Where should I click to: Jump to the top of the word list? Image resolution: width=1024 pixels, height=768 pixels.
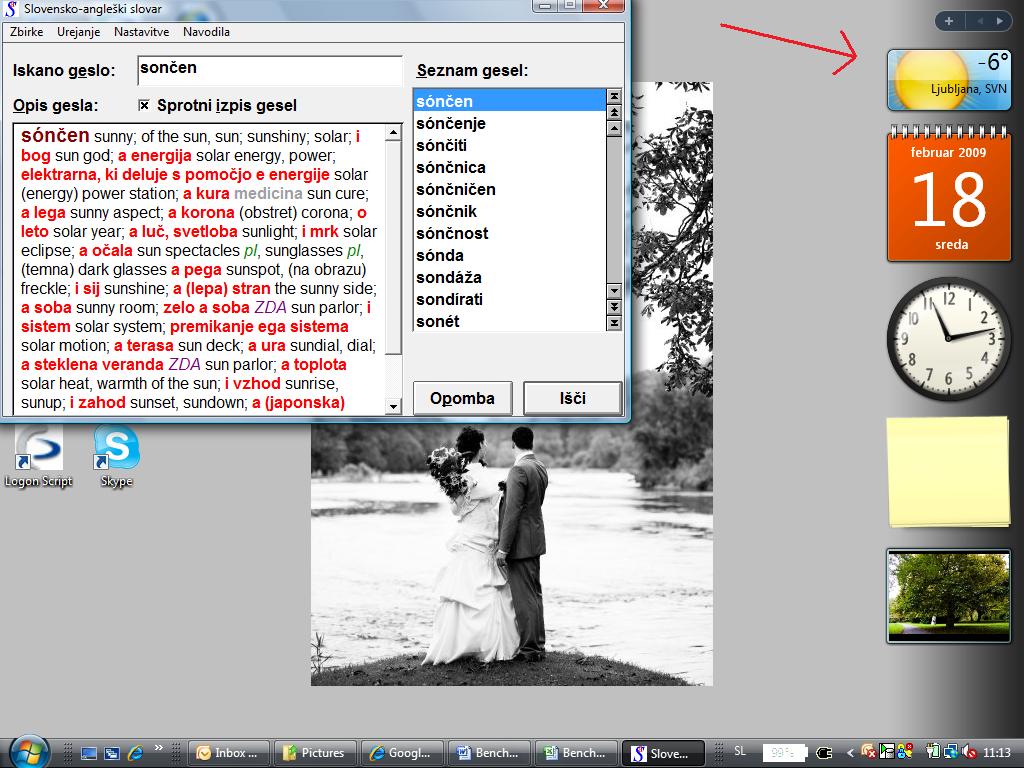[614, 97]
